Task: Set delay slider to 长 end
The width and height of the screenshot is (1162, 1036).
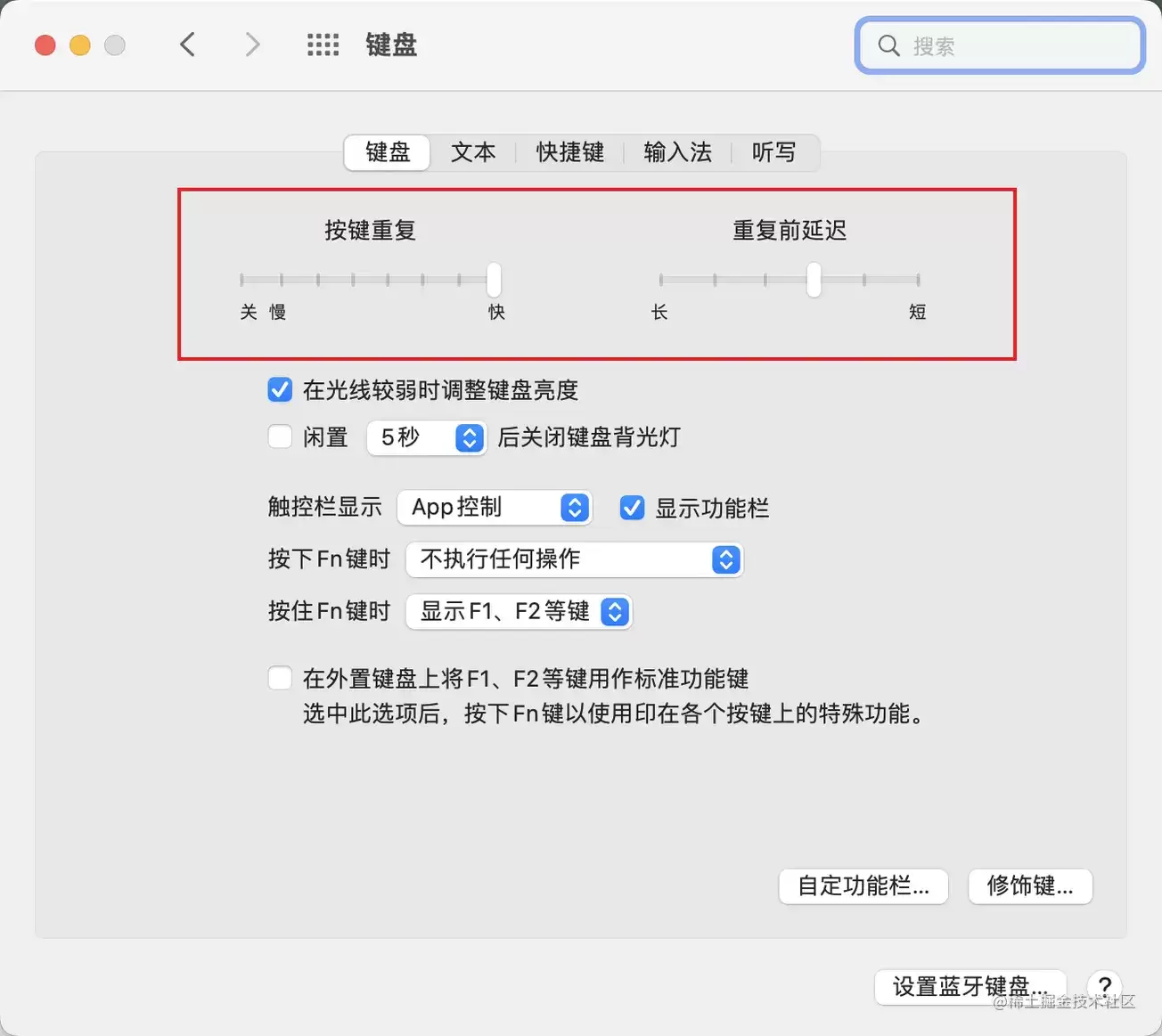Action: (660, 280)
